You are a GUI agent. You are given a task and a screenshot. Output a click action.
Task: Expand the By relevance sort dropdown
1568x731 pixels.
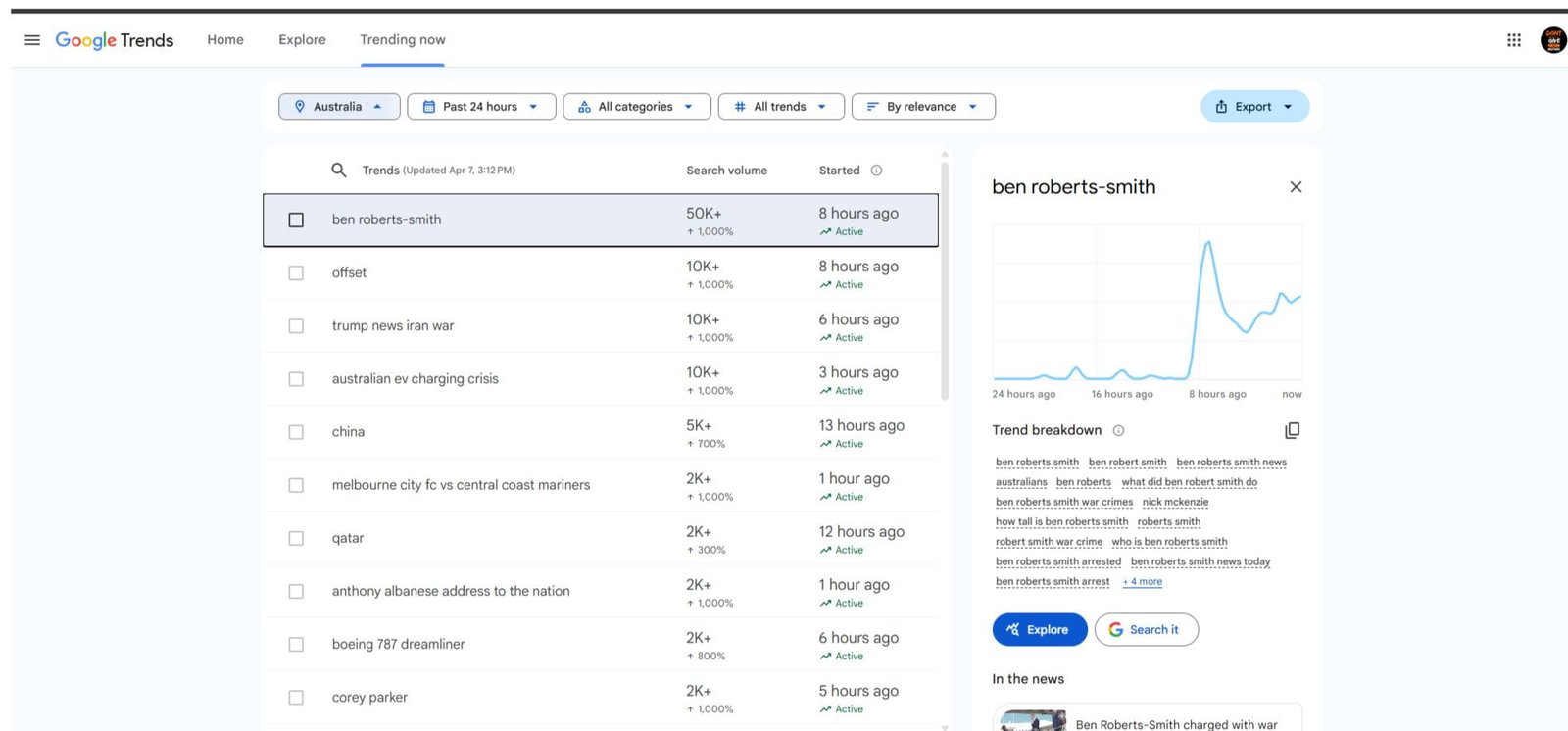[x=923, y=107]
